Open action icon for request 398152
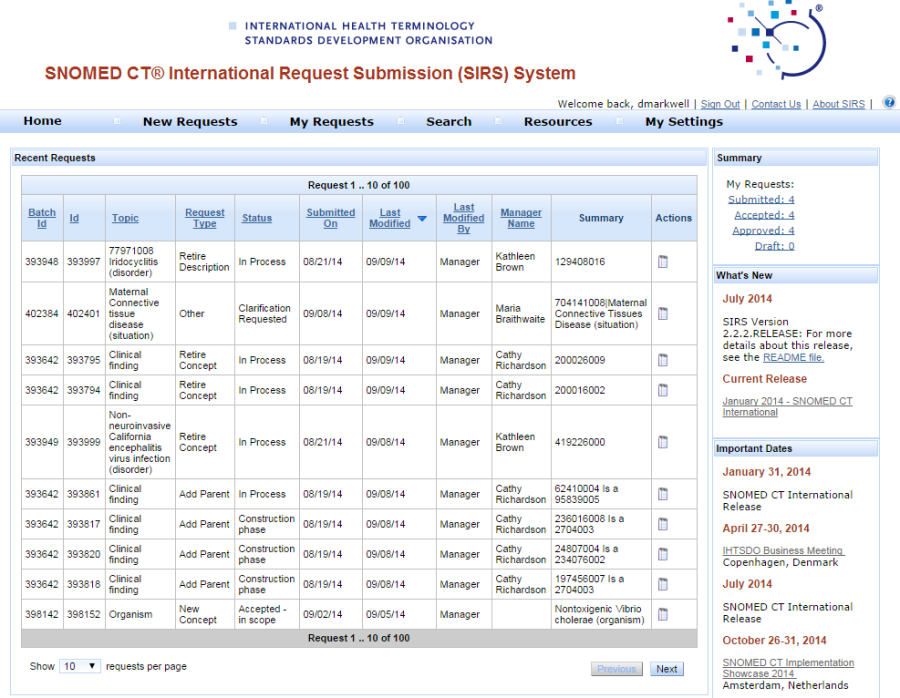 pos(663,614)
